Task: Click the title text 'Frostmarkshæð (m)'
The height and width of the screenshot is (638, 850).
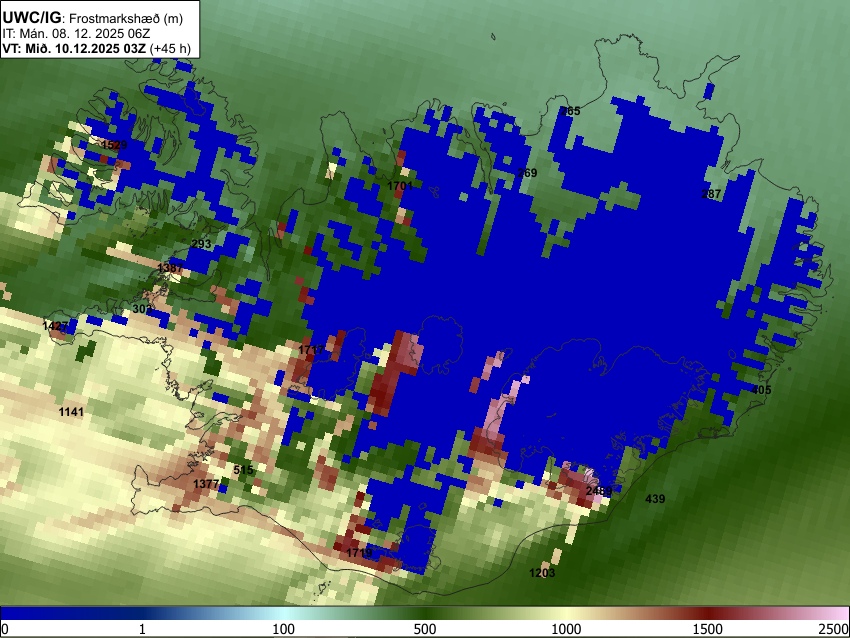Action: tap(126, 18)
